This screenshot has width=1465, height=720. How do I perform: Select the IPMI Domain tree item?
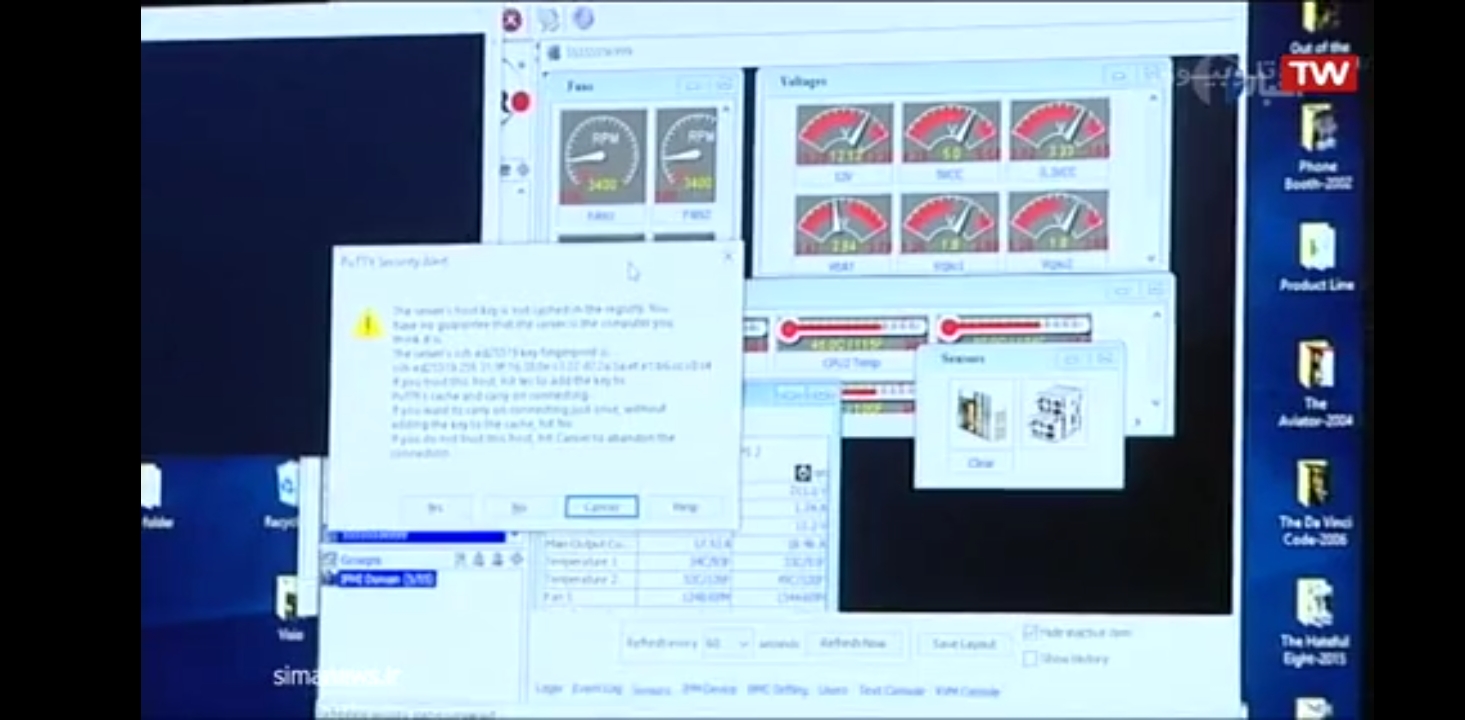click(386, 579)
